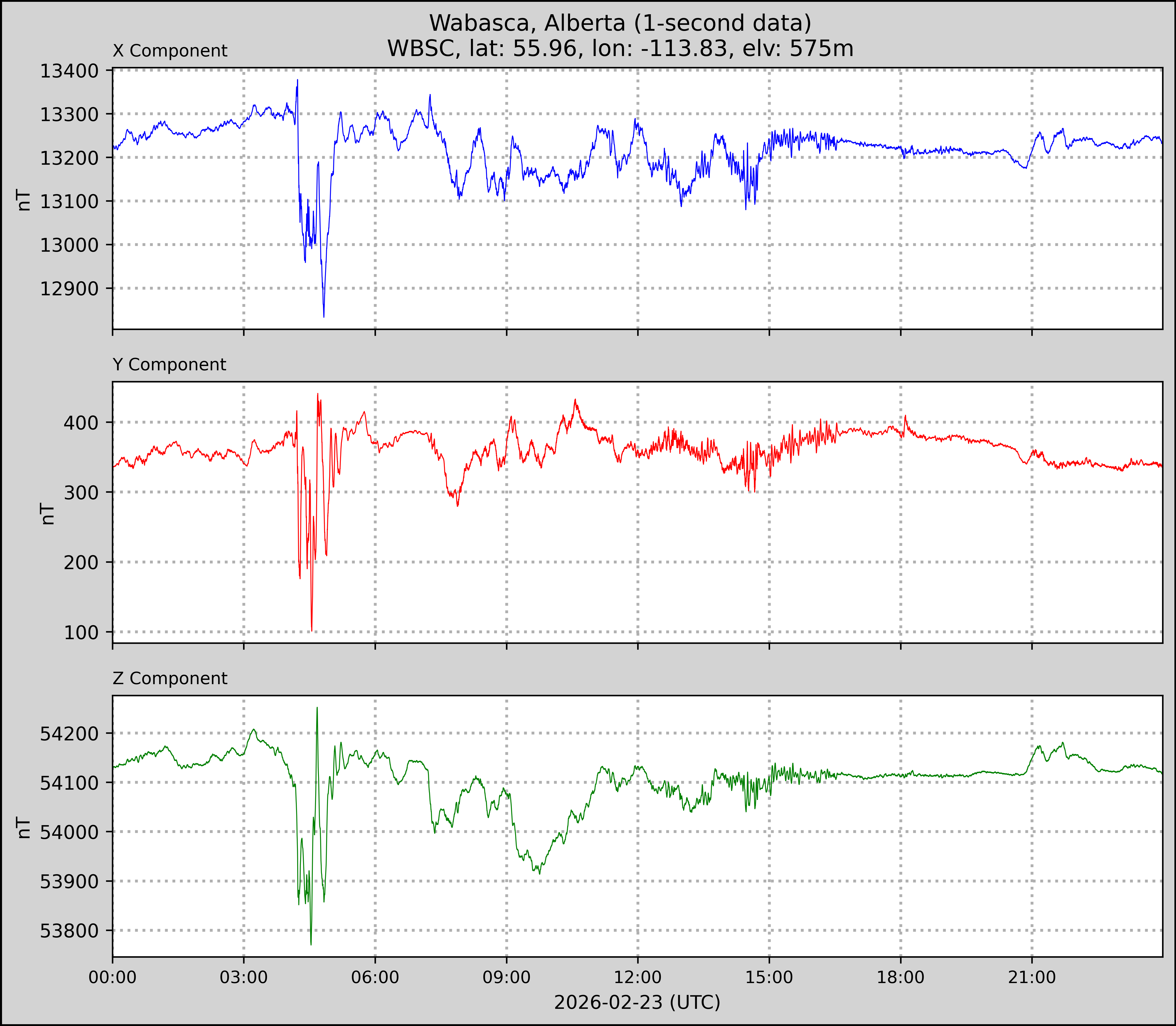
Task: Click the 12:00 time axis label
Action: (x=638, y=977)
